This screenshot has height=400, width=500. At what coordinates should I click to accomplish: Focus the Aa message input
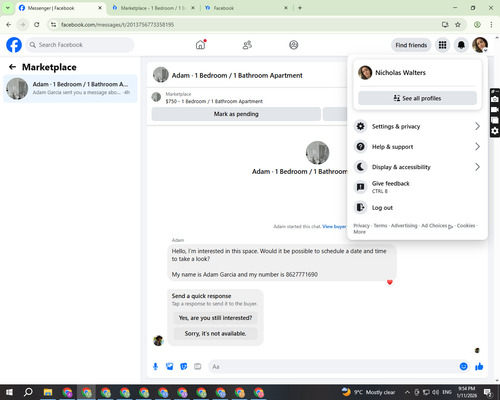click(x=333, y=367)
